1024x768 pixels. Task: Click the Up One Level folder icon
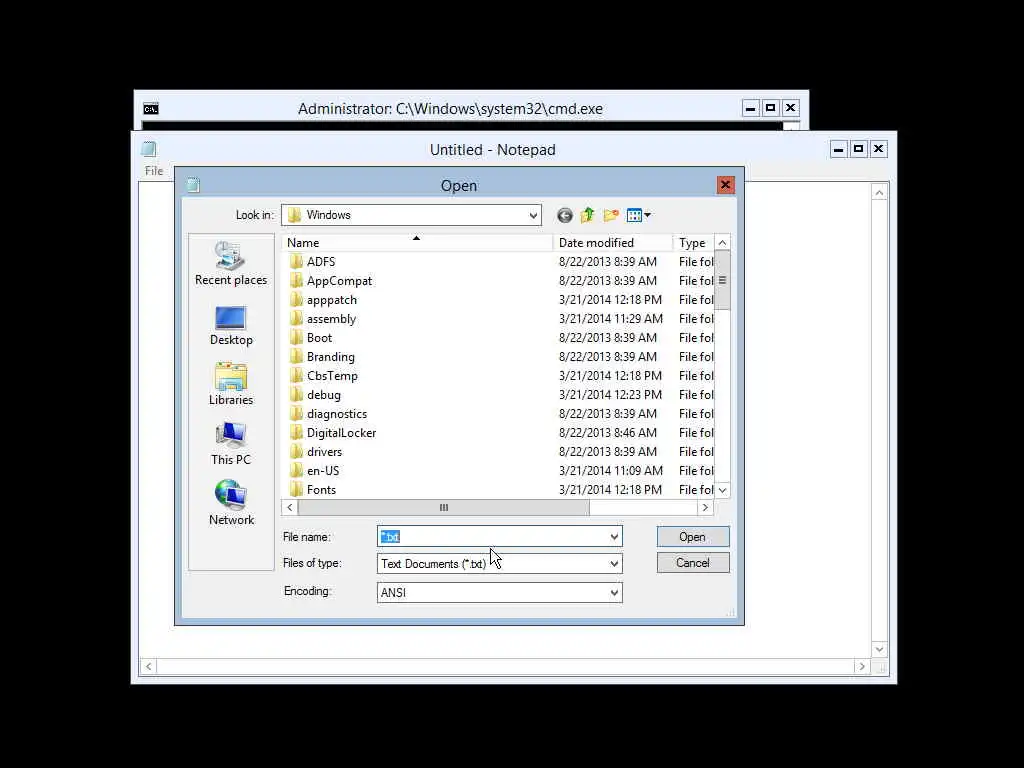(x=587, y=215)
